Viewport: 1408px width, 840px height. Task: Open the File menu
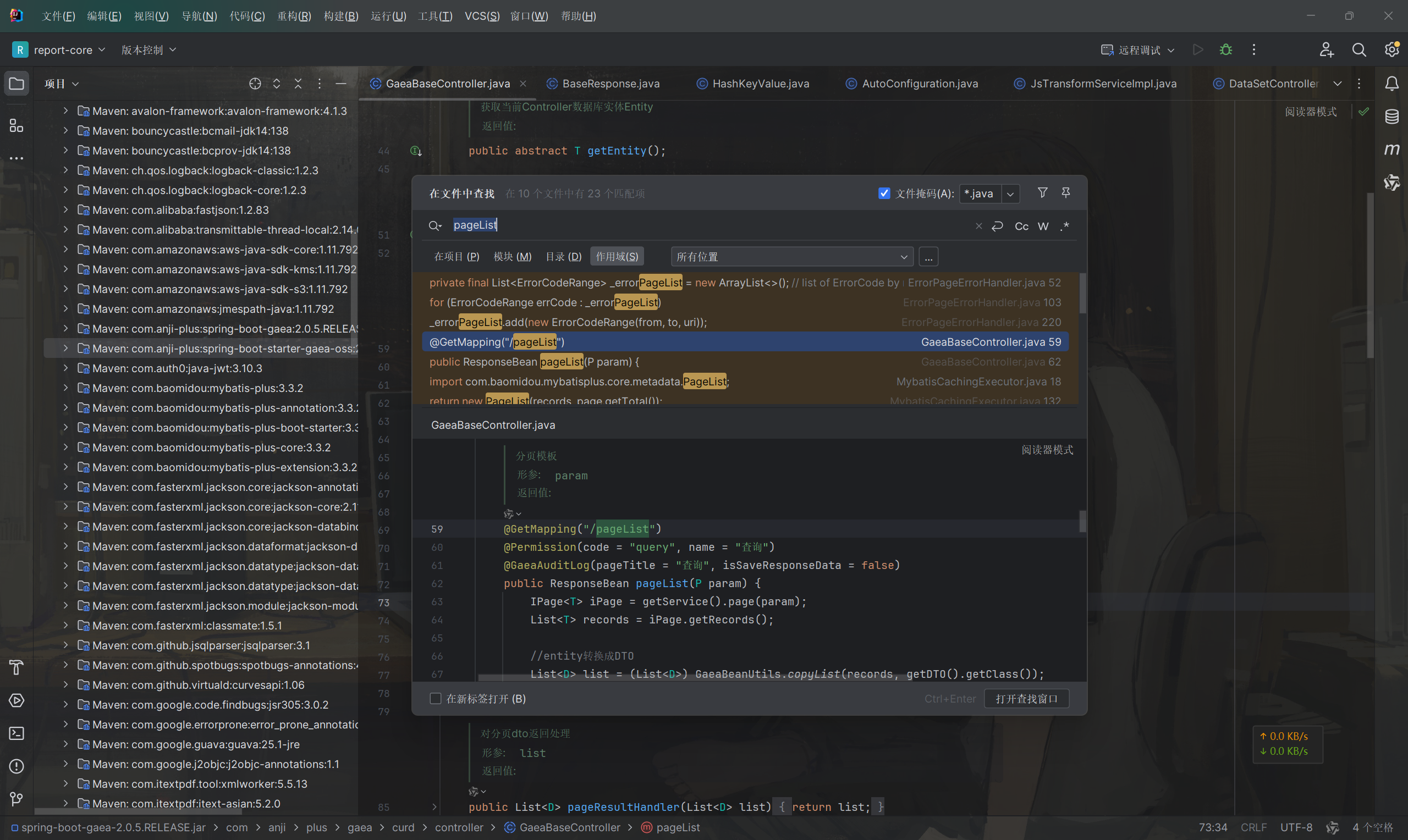(58, 16)
